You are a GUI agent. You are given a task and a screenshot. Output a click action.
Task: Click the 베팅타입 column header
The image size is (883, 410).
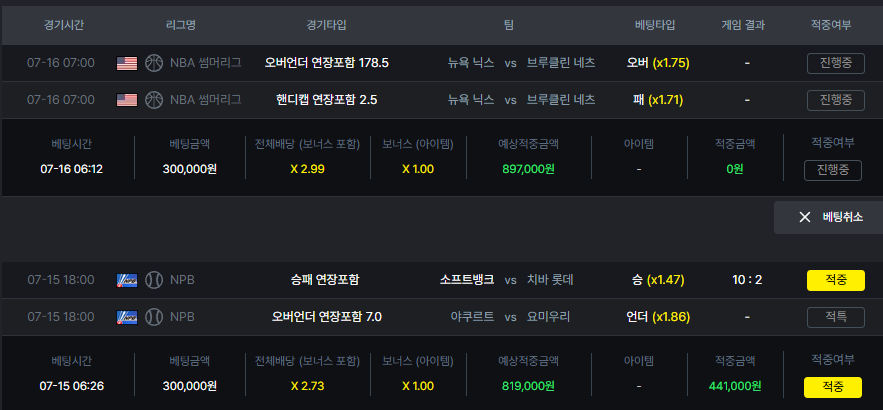[655, 25]
